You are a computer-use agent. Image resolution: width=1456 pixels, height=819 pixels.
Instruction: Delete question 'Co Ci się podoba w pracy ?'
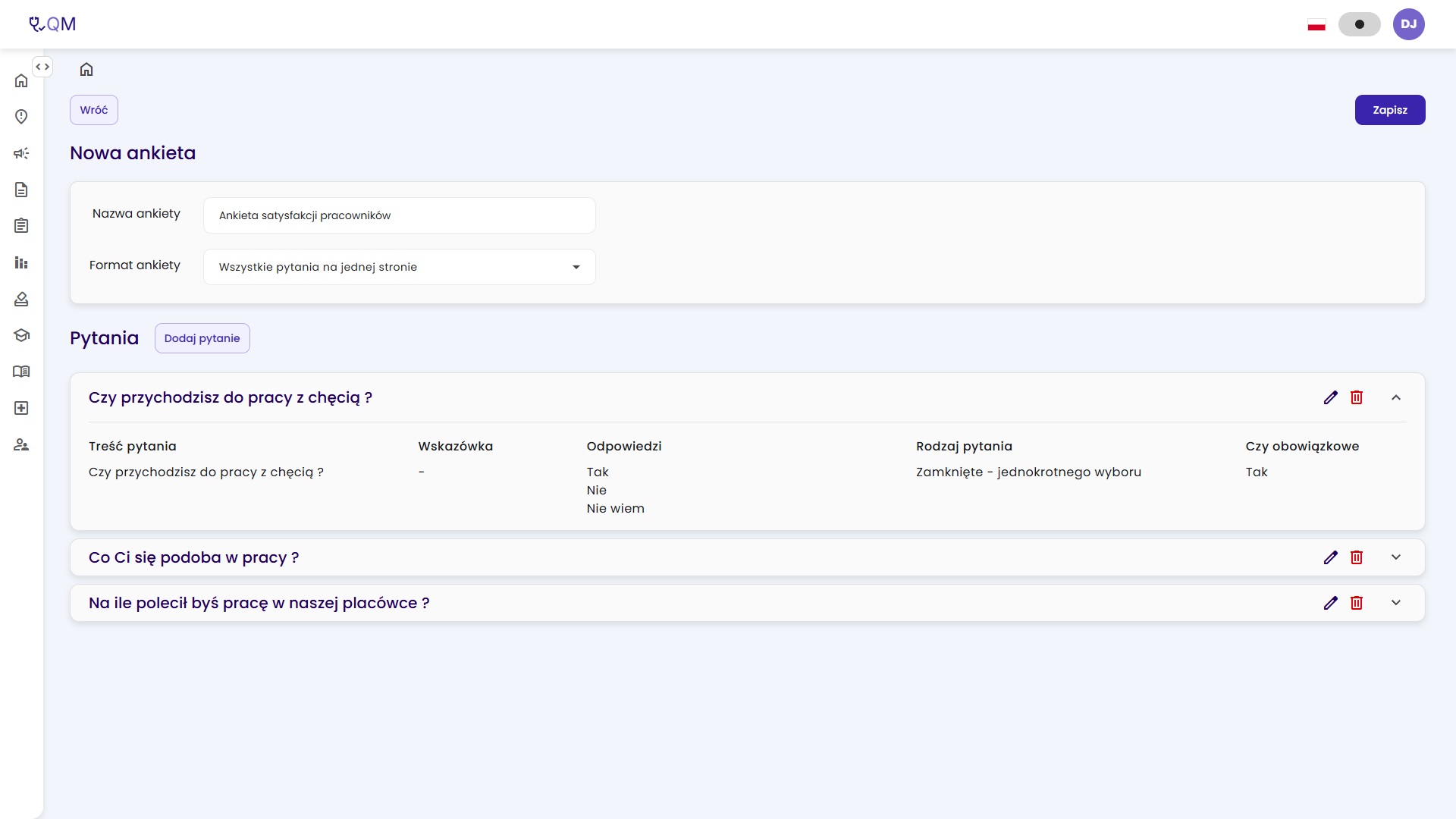point(1357,557)
